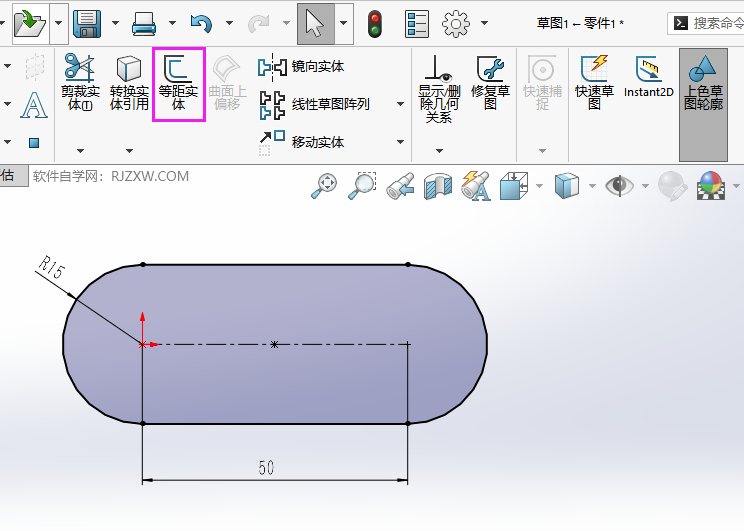Screen dimensions: 744x531
Task: Expand the Move Entities dropdown arrow
Action: 400,142
